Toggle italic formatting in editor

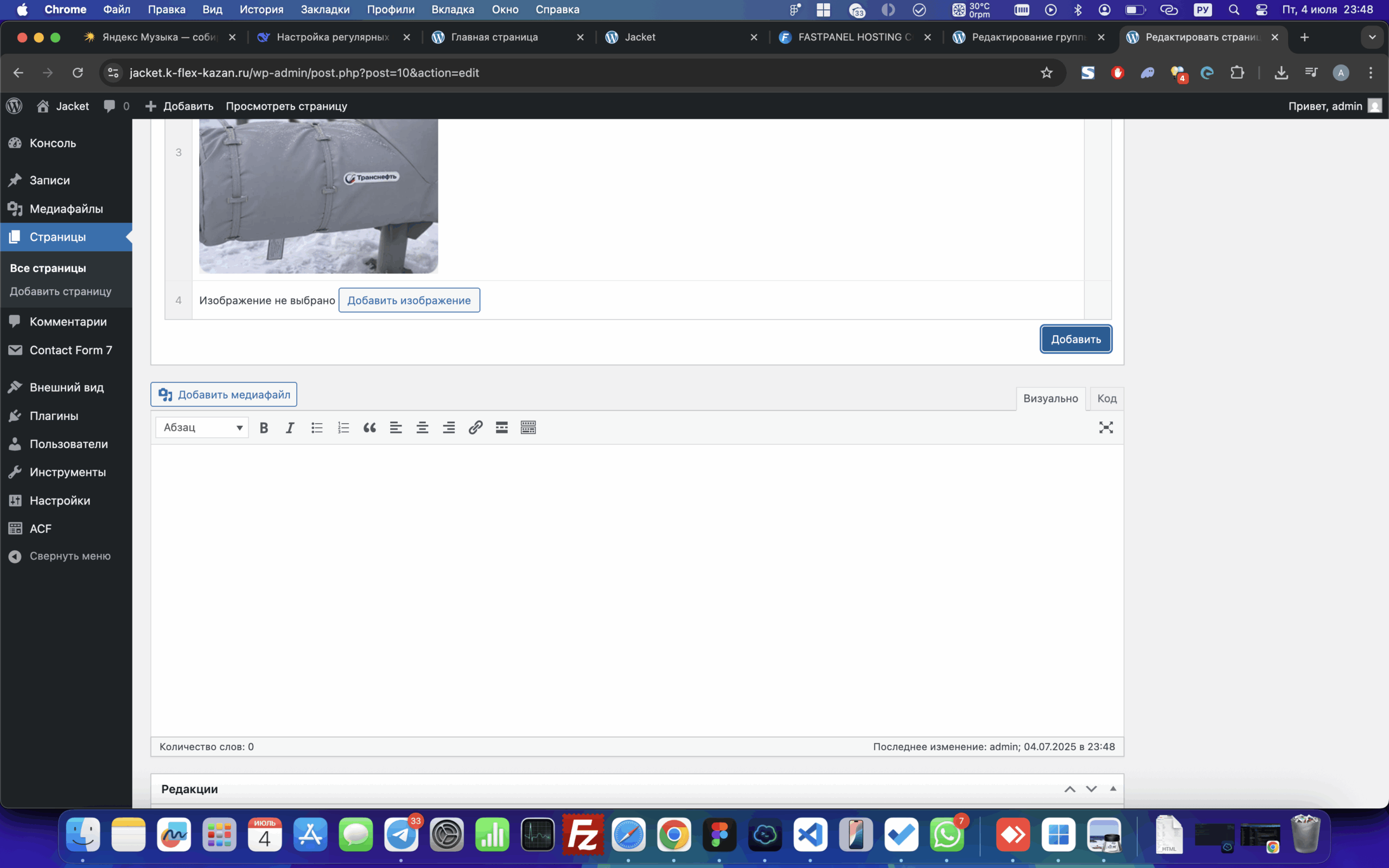point(290,427)
